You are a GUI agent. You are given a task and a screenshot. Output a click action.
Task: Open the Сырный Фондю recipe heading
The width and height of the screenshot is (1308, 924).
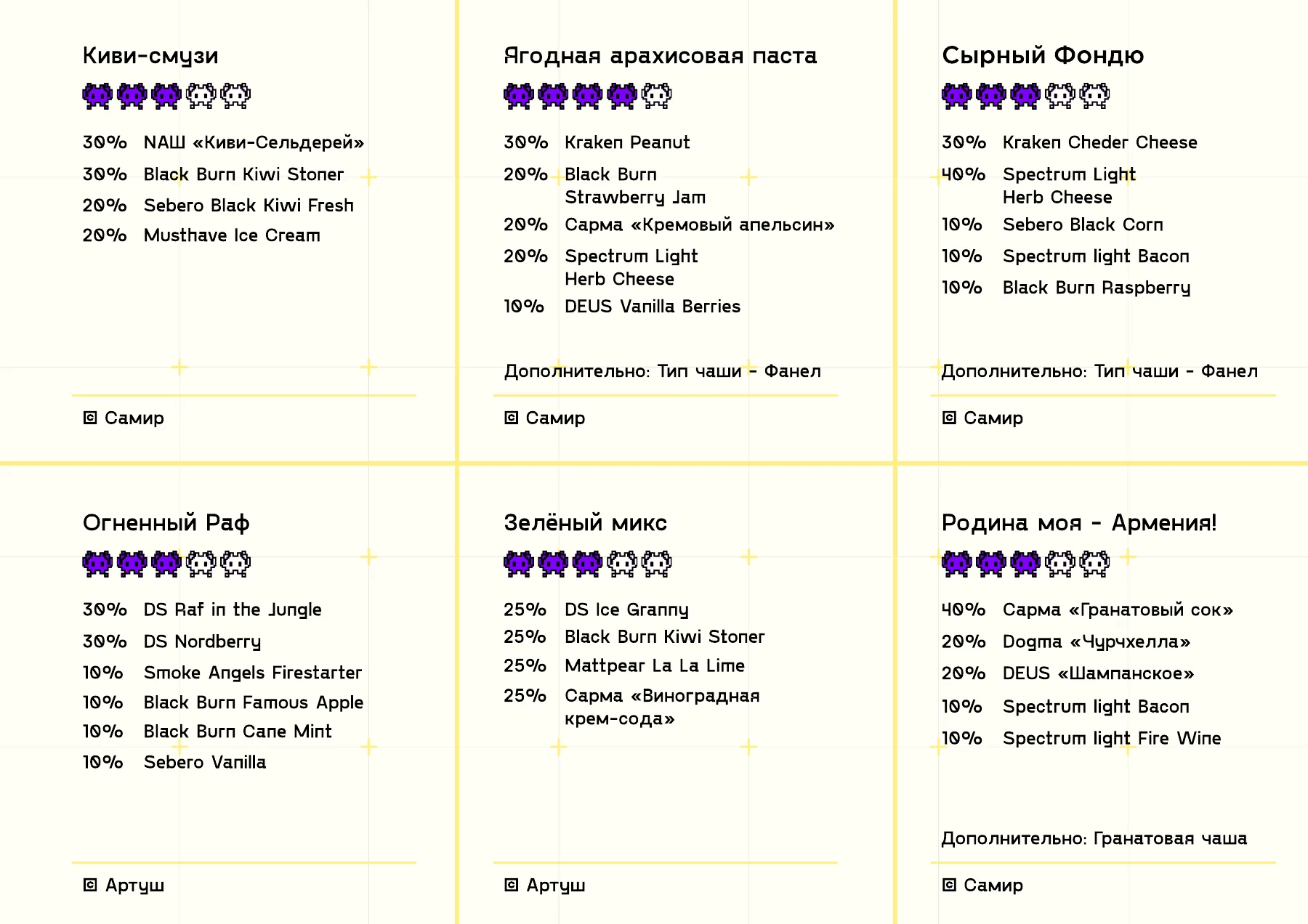pos(1043,56)
